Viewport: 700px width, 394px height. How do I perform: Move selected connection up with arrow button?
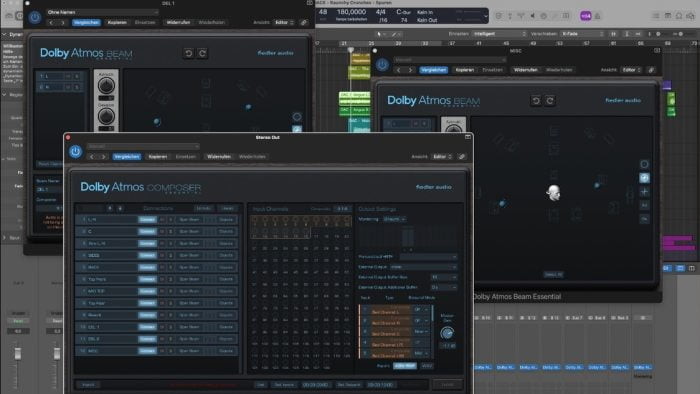(110, 208)
